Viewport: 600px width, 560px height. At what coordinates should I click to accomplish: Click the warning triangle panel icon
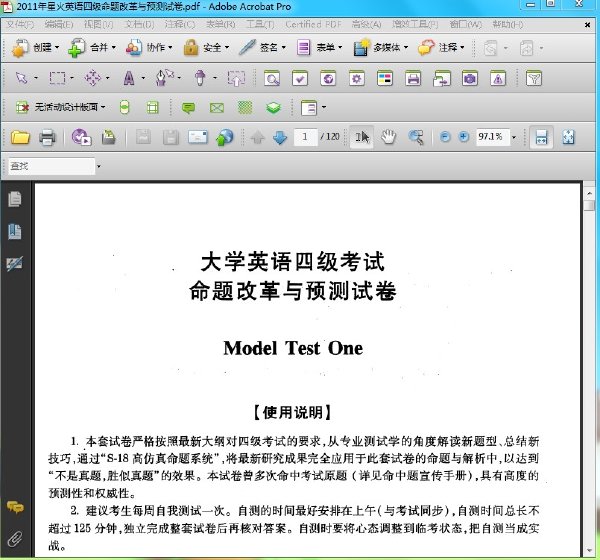click(498, 78)
